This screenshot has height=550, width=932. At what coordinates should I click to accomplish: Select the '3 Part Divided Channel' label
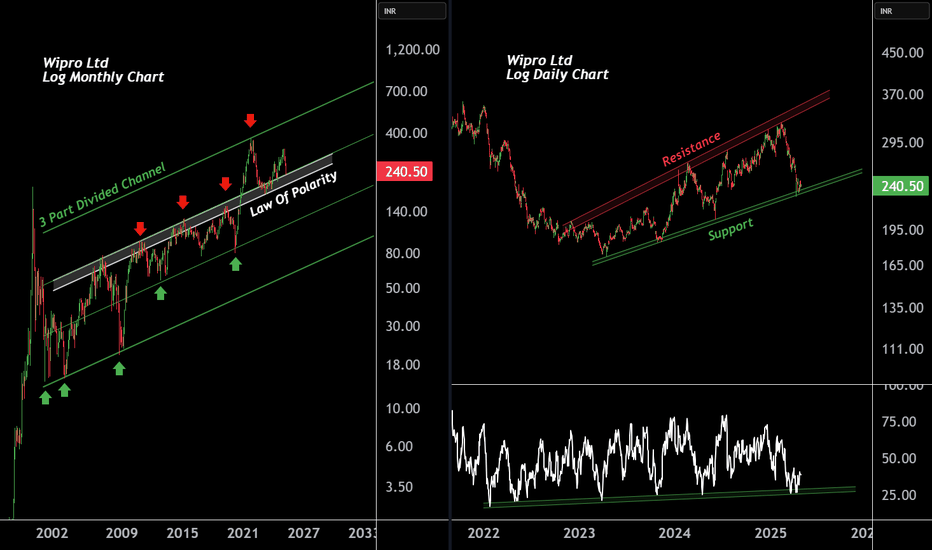coord(102,195)
